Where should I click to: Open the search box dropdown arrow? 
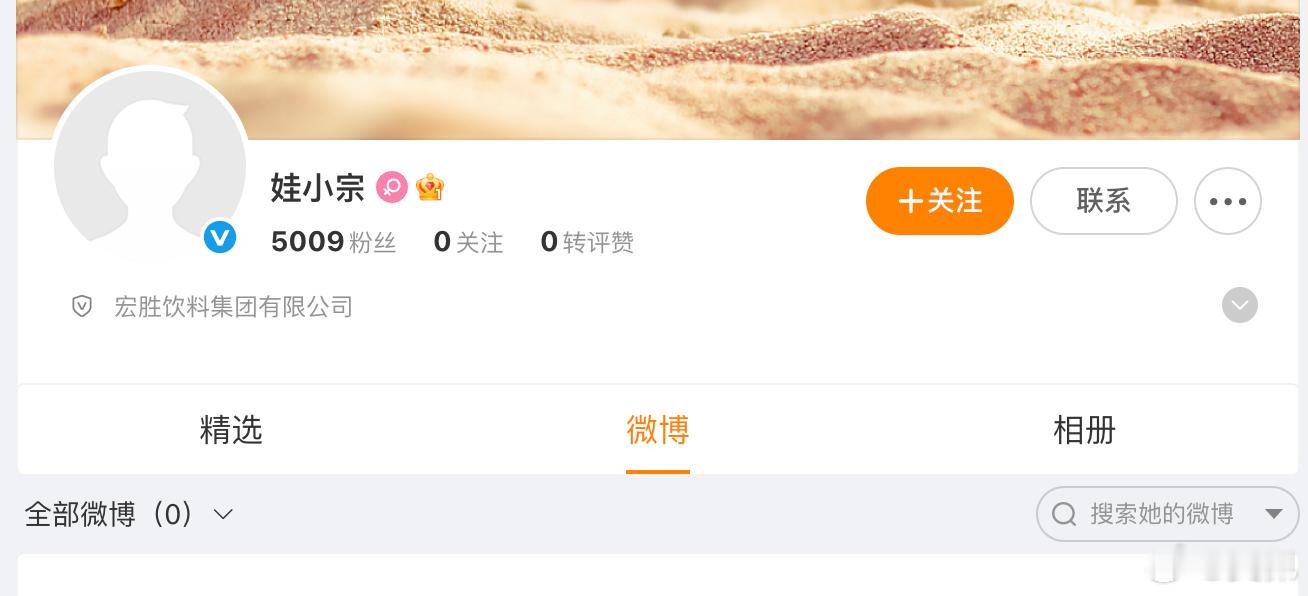pos(1274,514)
